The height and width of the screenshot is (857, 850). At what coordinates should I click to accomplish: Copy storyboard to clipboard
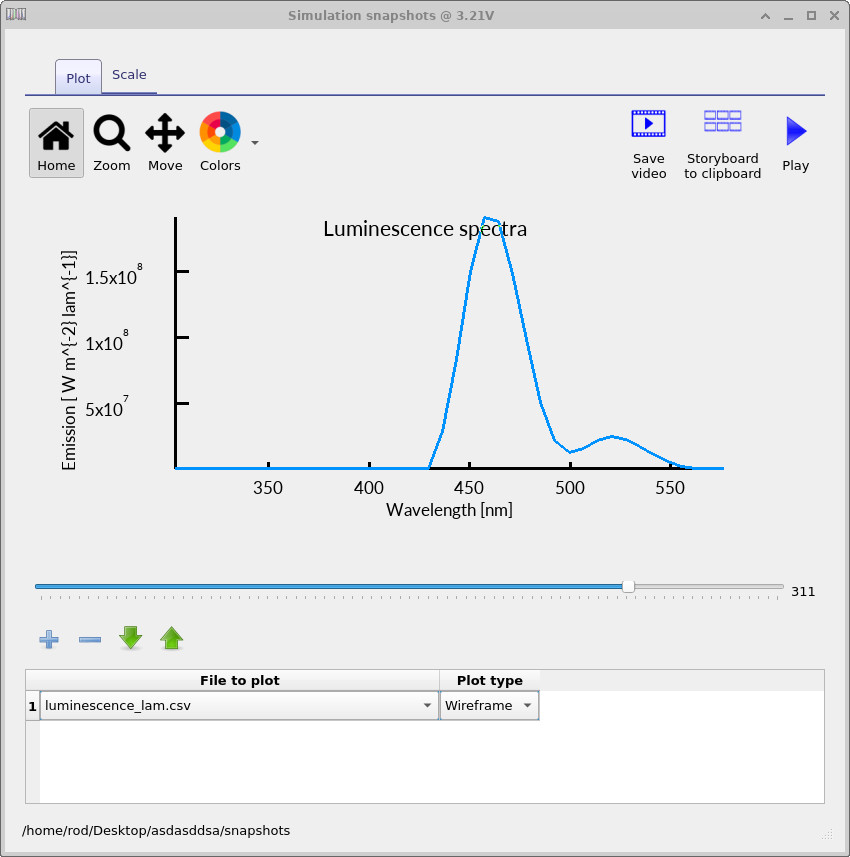point(722,120)
